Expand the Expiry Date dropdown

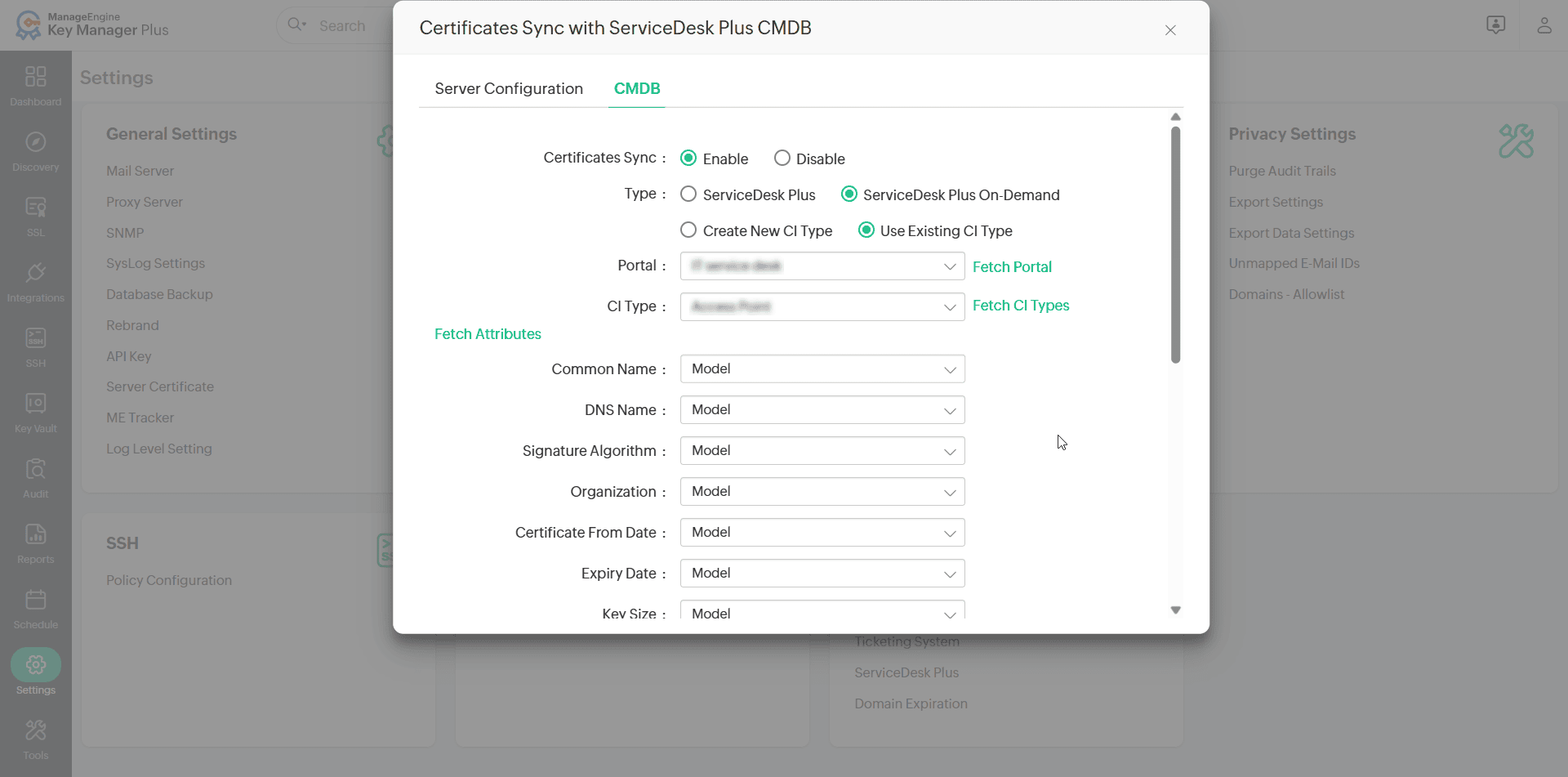pos(822,573)
